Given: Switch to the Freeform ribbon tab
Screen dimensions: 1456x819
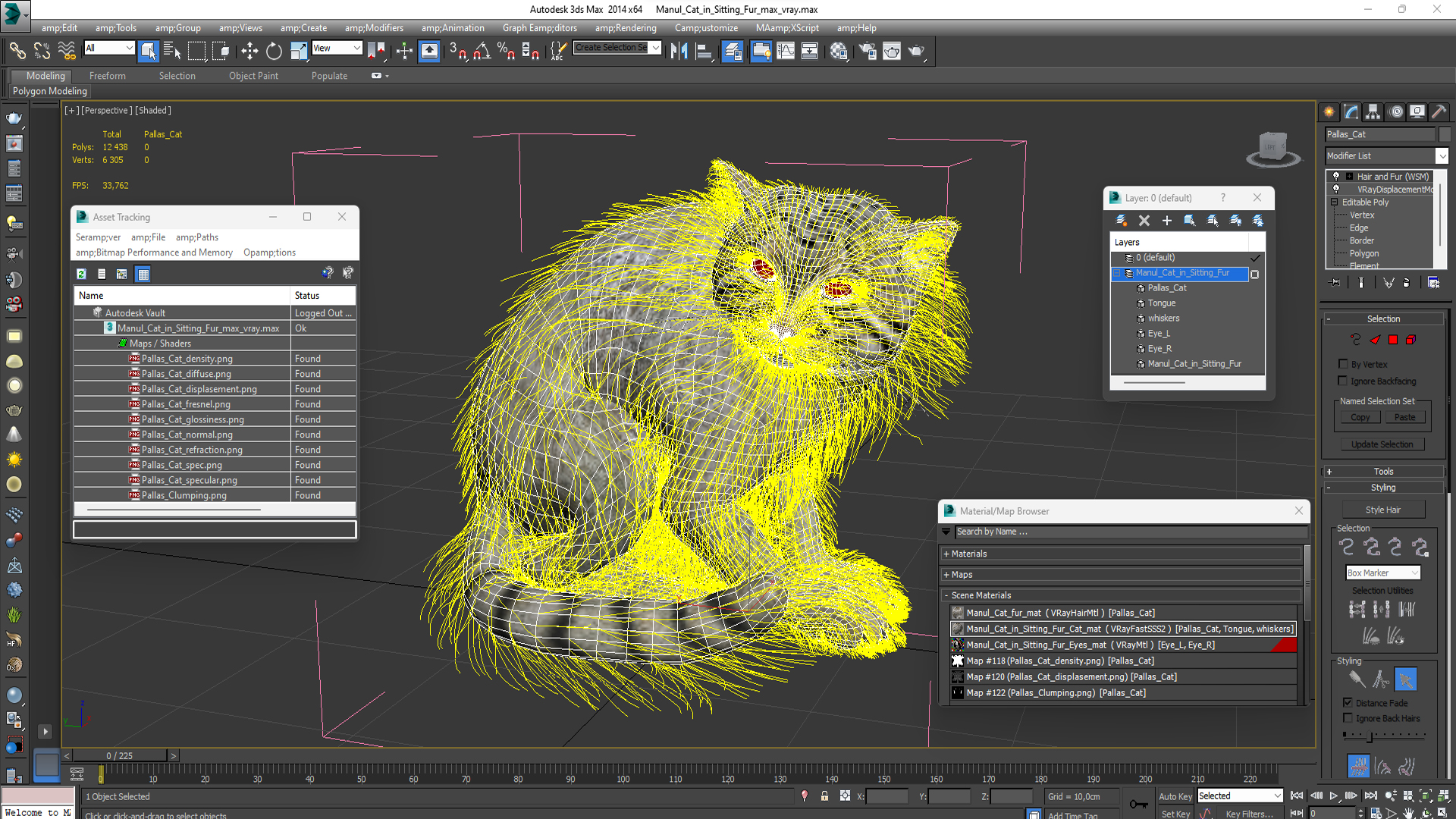Looking at the screenshot, I should tap(108, 76).
